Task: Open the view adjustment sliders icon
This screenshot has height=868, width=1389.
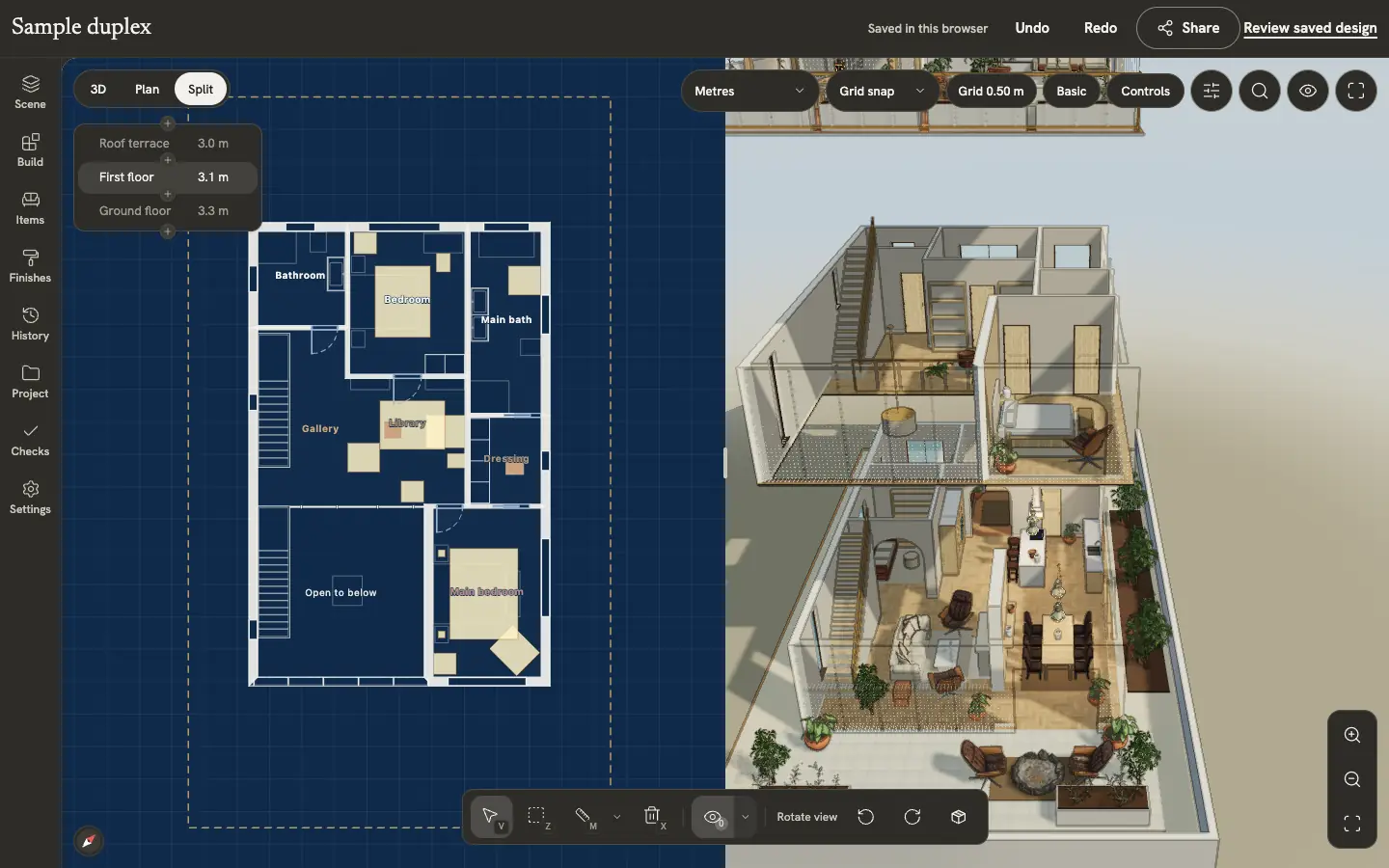Action: (x=1212, y=91)
